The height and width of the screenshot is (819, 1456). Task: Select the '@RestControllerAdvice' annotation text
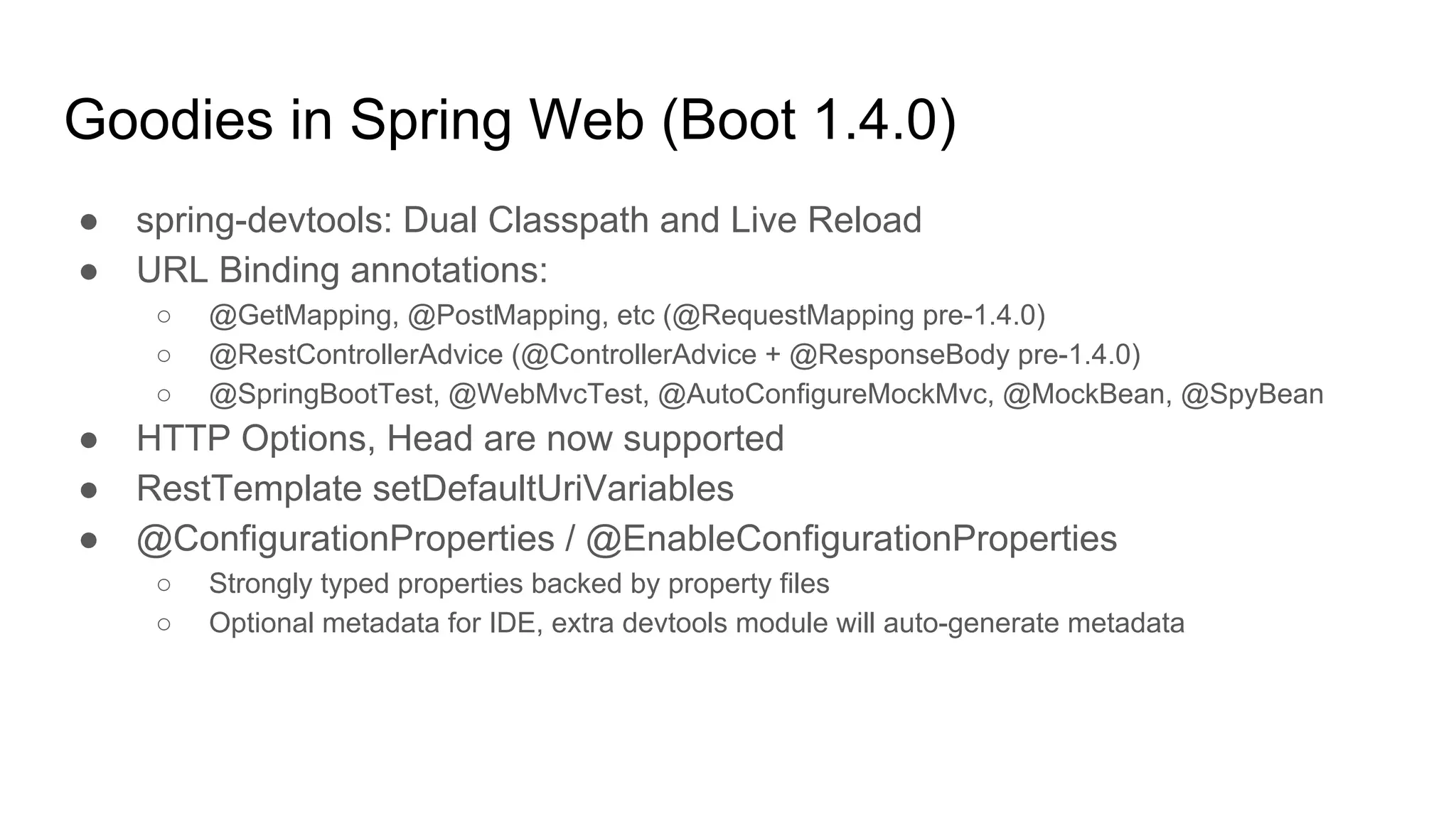click(x=356, y=355)
